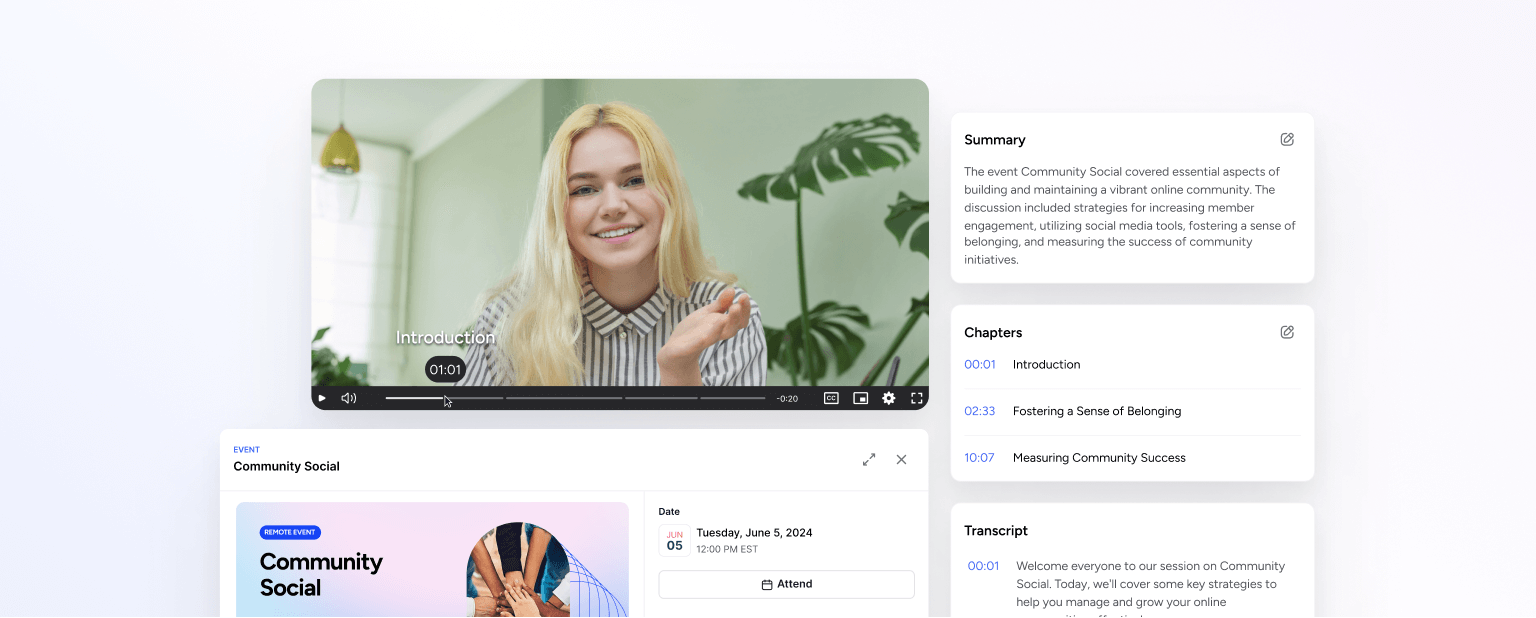Enable closed captions in the video player
This screenshot has height=618, width=1536.
(x=831, y=398)
